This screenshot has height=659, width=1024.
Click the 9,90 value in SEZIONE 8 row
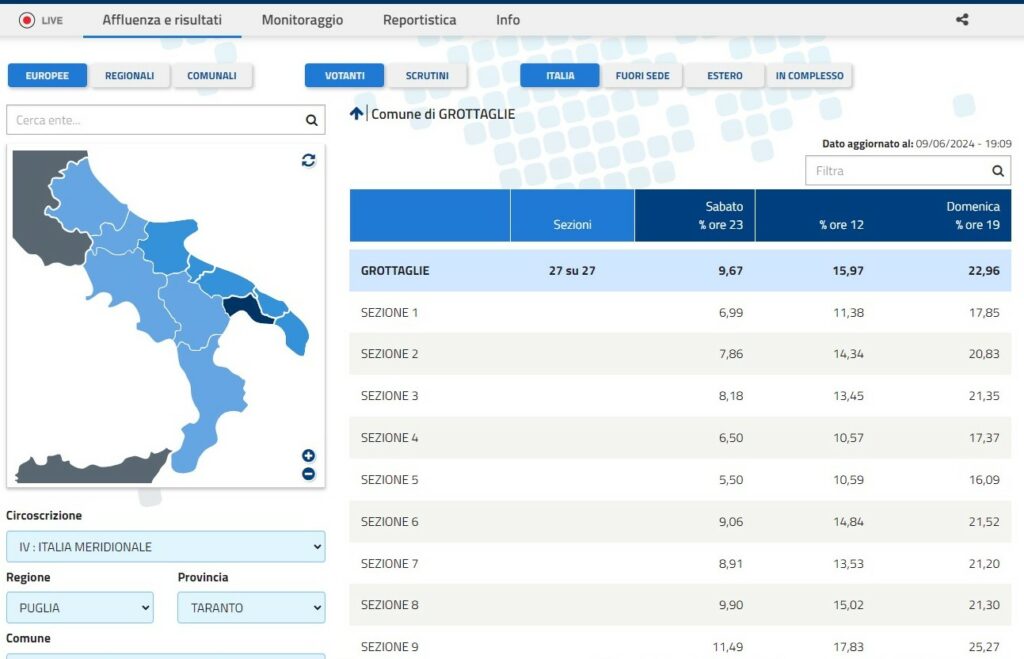pyautogui.click(x=731, y=605)
